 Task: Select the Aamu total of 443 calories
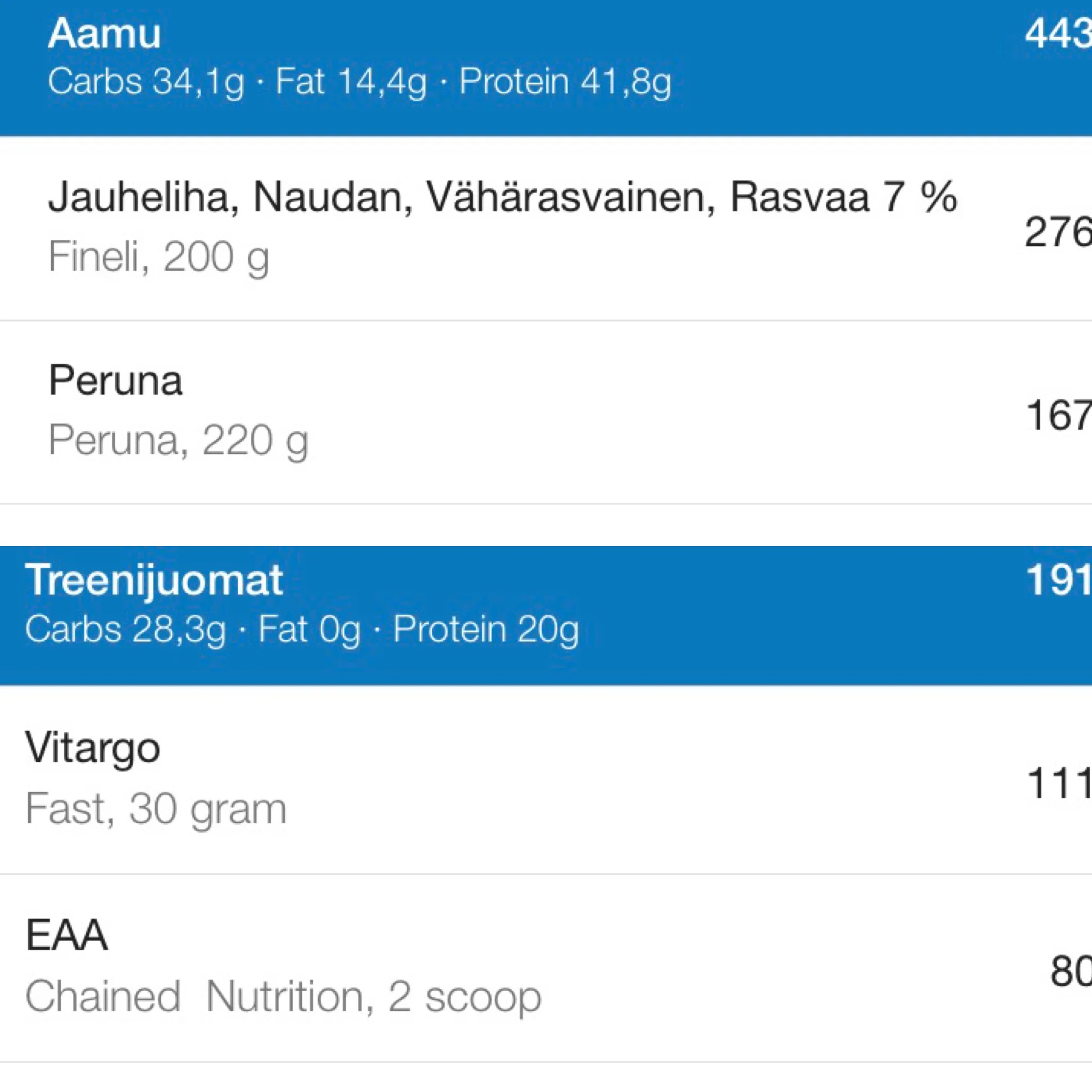[x=1058, y=34]
